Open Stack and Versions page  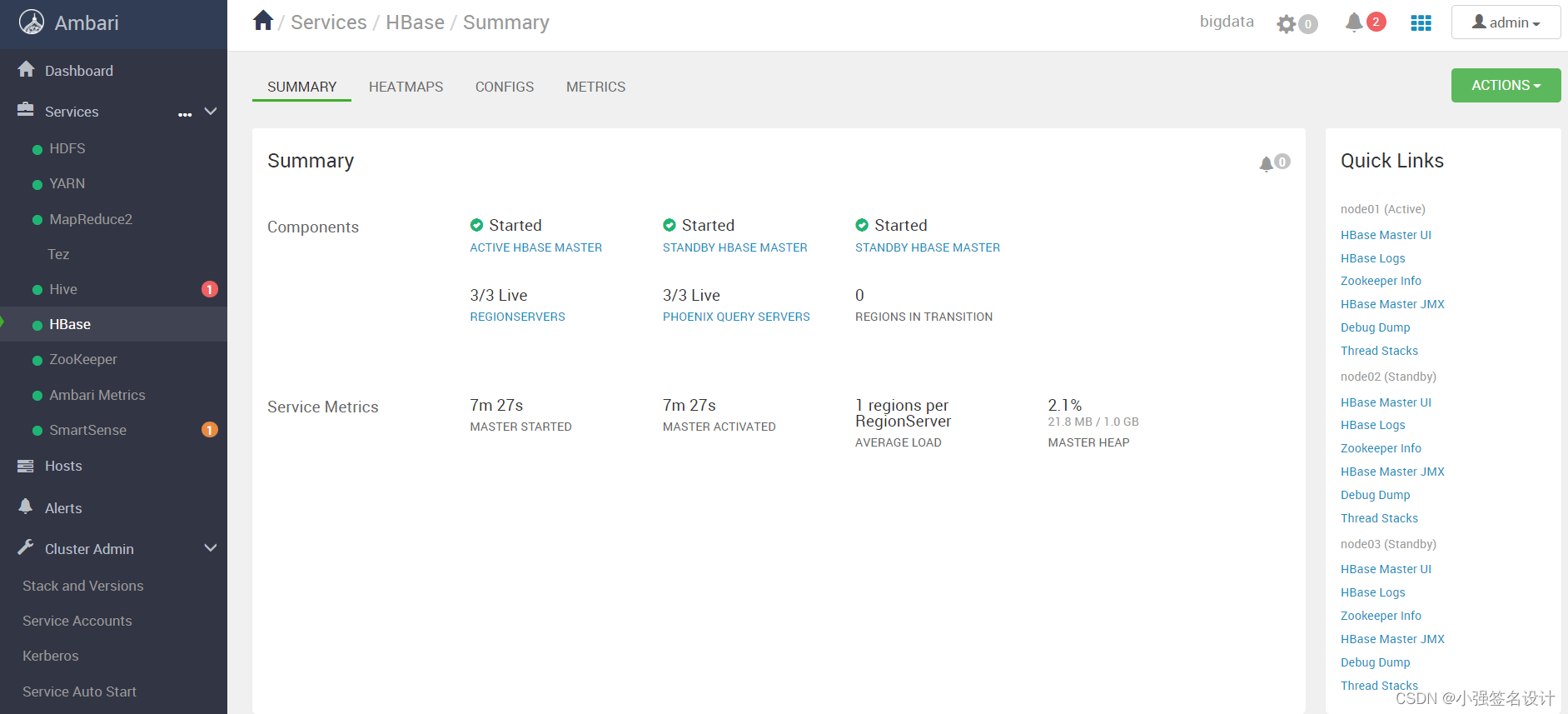pos(82,586)
